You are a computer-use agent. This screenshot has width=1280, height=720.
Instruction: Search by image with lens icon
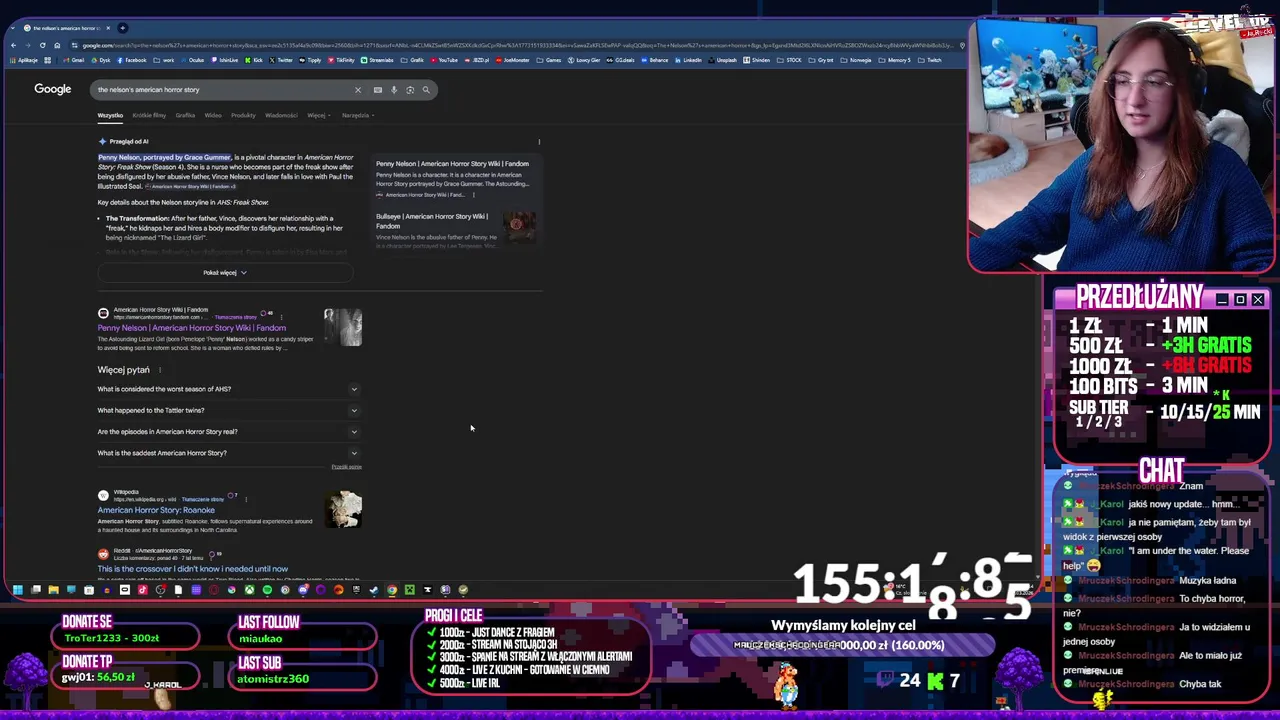pyautogui.click(x=410, y=90)
